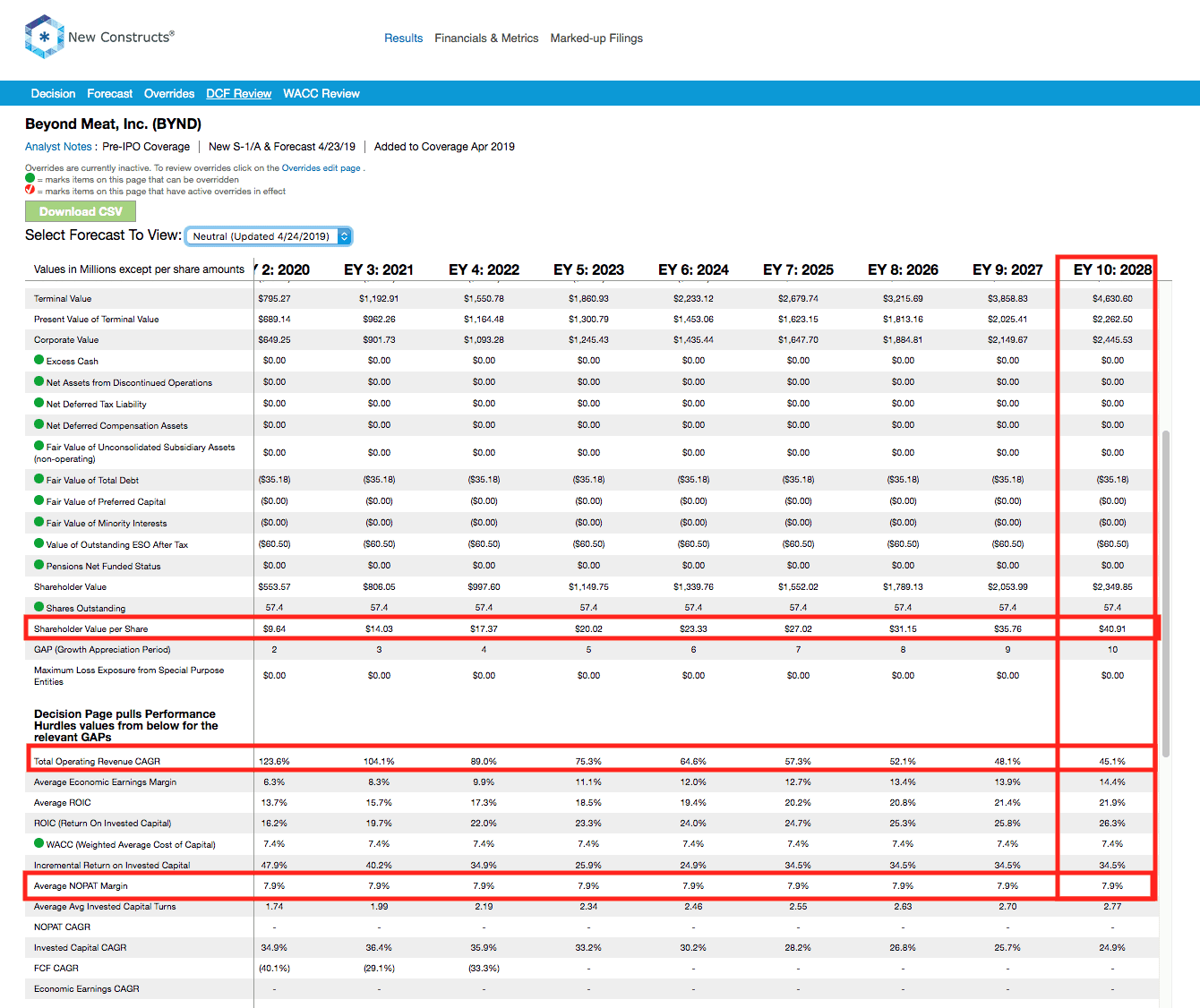
Task: Click the green override dot beside Excess Cash
Action: point(39,360)
